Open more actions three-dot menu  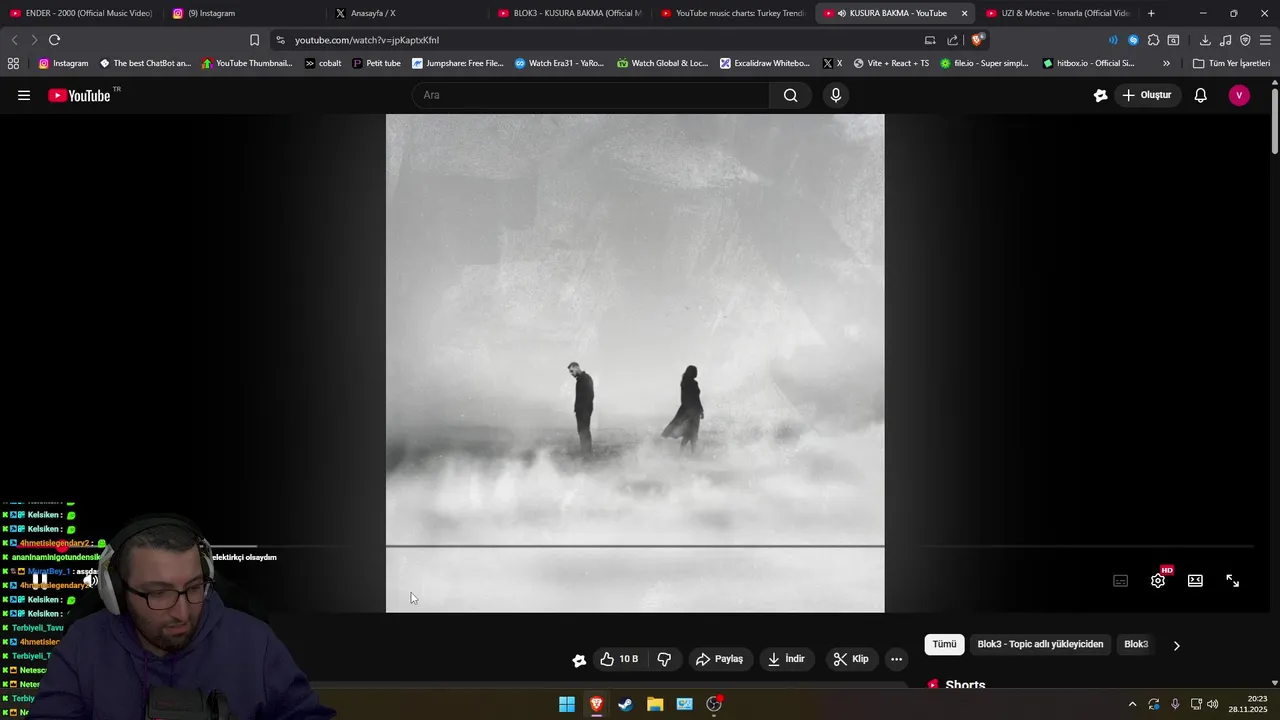(896, 659)
